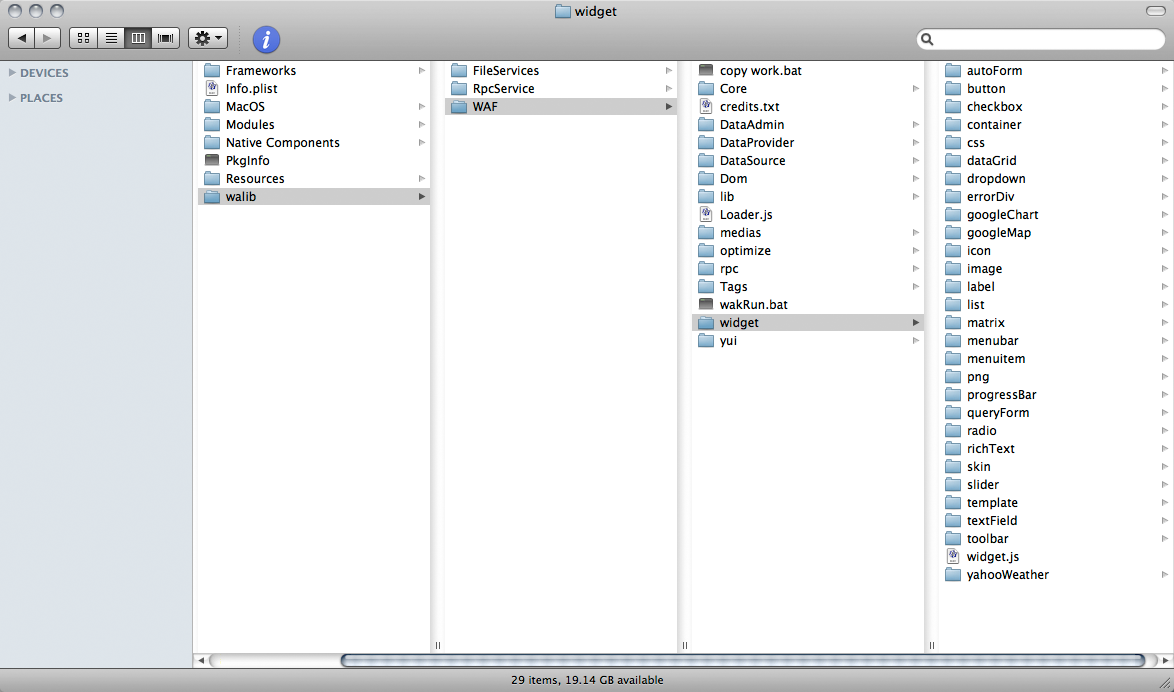Switch to Cover Flow view
Screen dimensions: 1174x692
click(x=165, y=38)
